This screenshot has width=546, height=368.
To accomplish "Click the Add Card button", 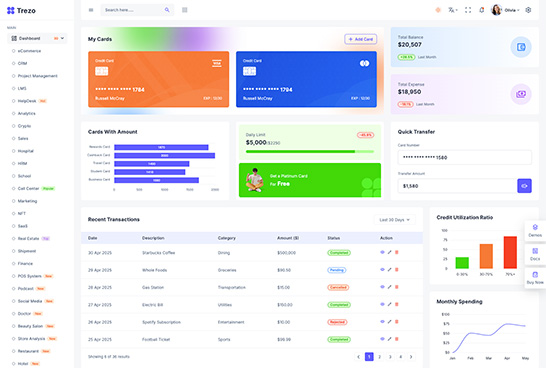I will [361, 39].
